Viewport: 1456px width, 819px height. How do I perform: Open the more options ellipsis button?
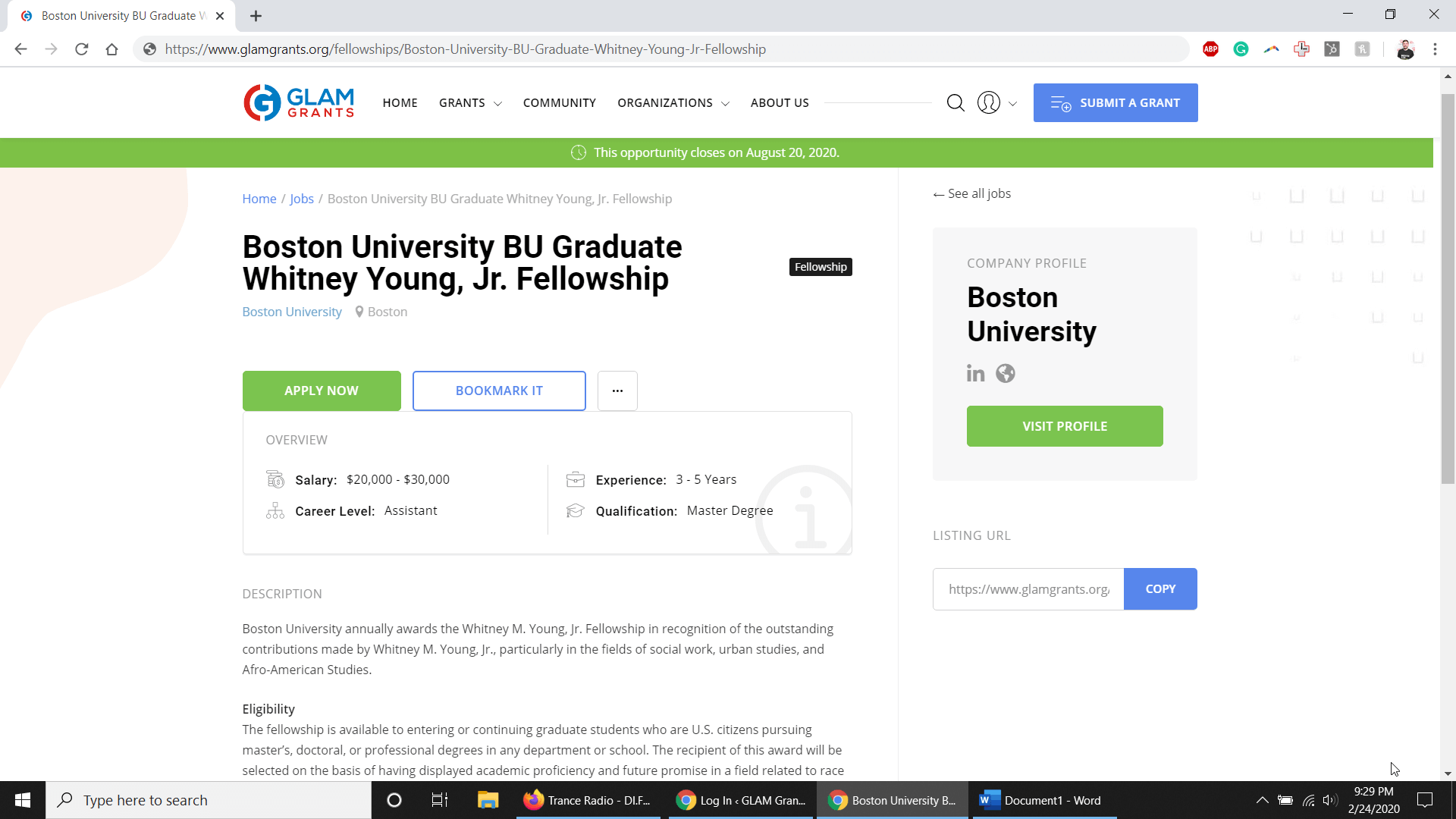click(617, 391)
